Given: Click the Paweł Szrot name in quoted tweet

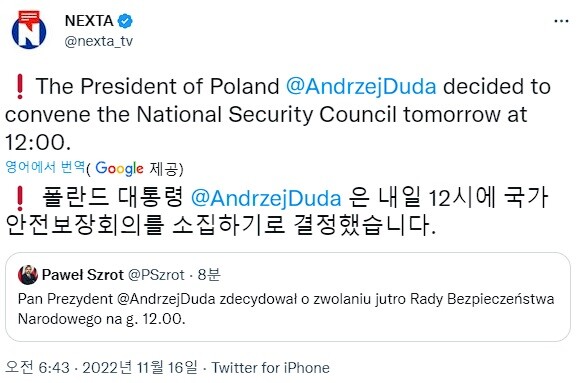Looking at the screenshot, I should click(x=83, y=275).
